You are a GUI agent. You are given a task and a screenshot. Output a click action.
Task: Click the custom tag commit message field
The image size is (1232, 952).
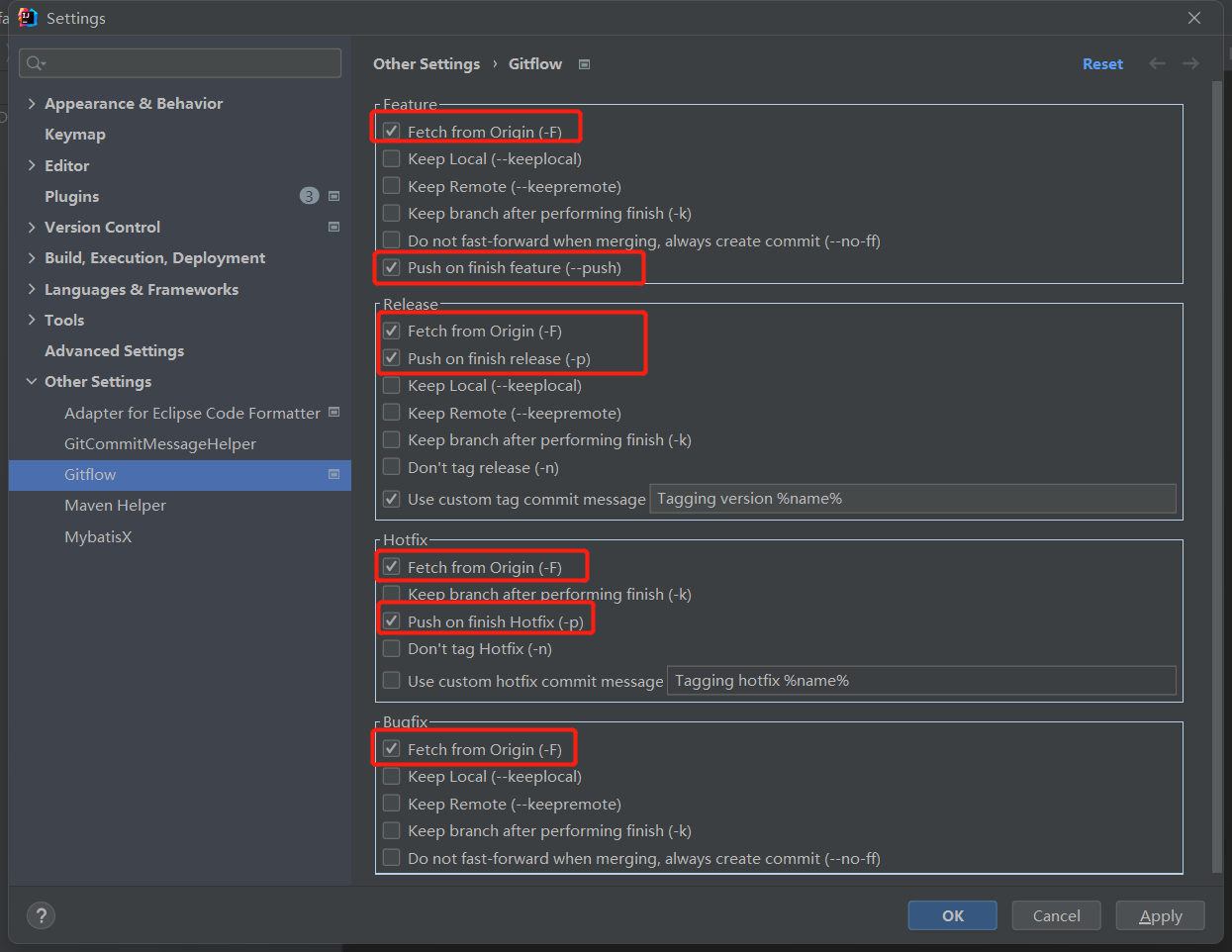click(911, 499)
